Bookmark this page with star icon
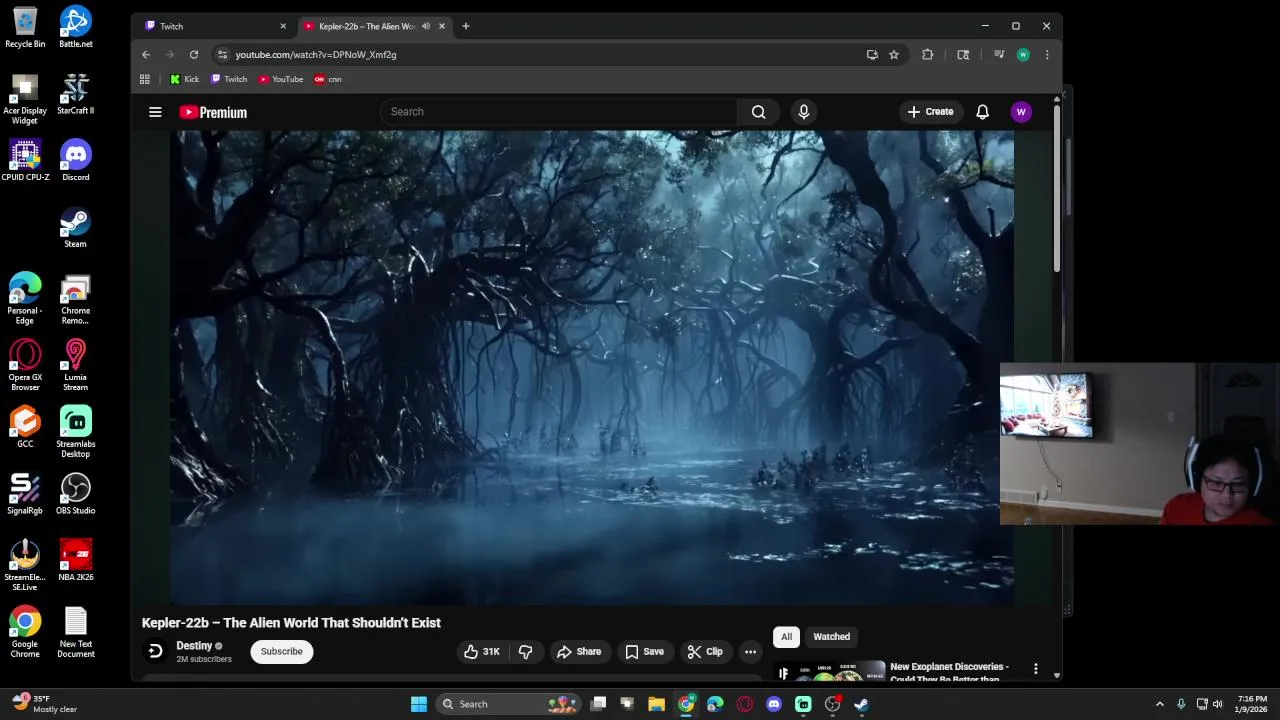Screen dimensions: 1280x720 [x=894, y=55]
